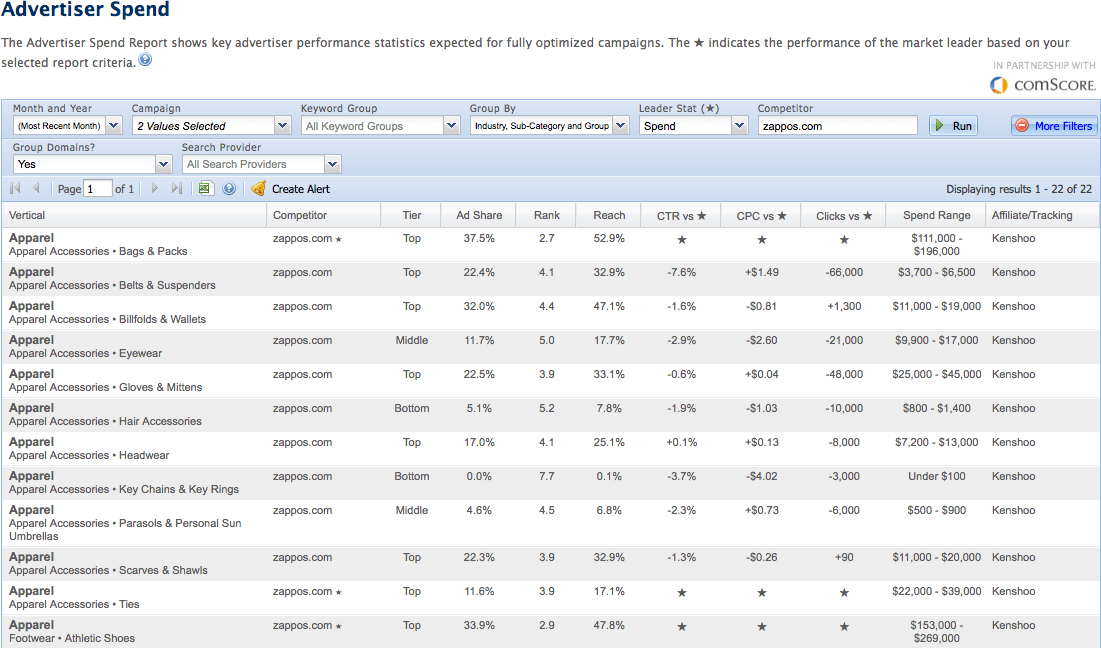Sort by Affiliate/Tracking column header

click(1042, 216)
